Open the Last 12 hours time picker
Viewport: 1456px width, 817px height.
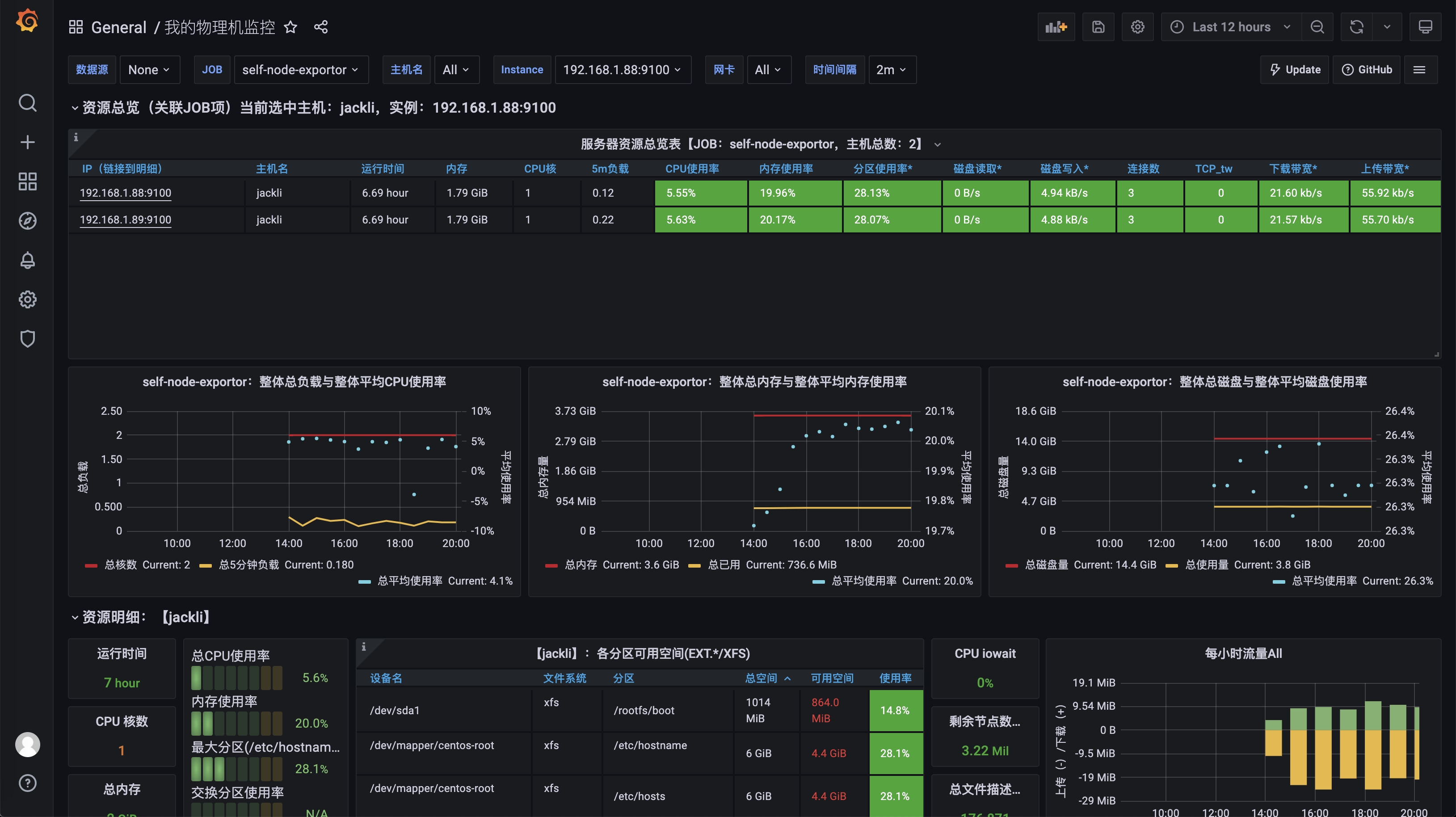coord(1231,27)
